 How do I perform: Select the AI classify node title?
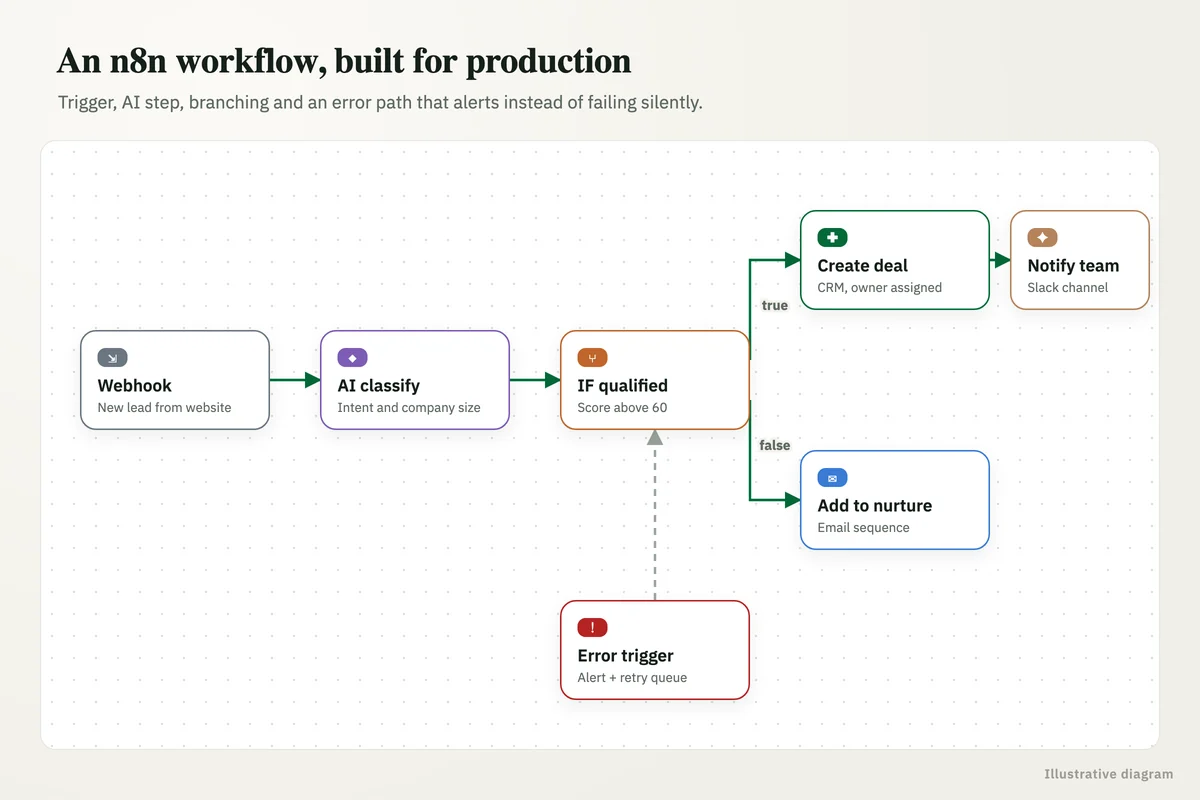(x=379, y=385)
